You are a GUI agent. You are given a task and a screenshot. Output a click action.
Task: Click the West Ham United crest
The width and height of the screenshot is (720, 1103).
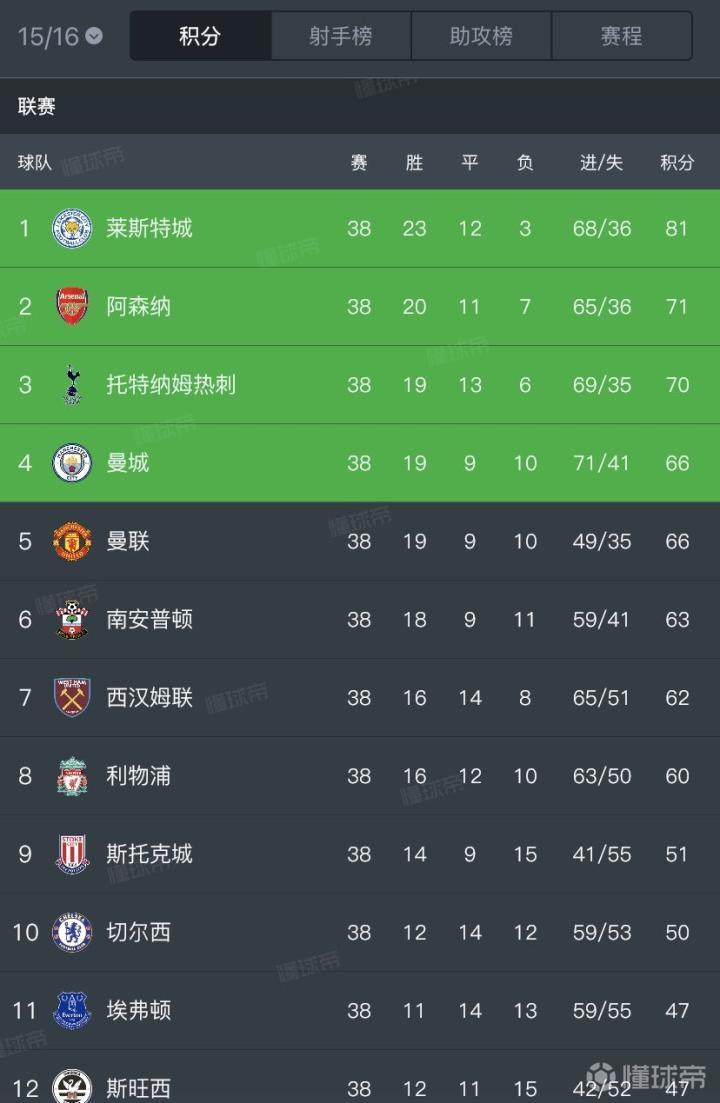click(x=72, y=698)
